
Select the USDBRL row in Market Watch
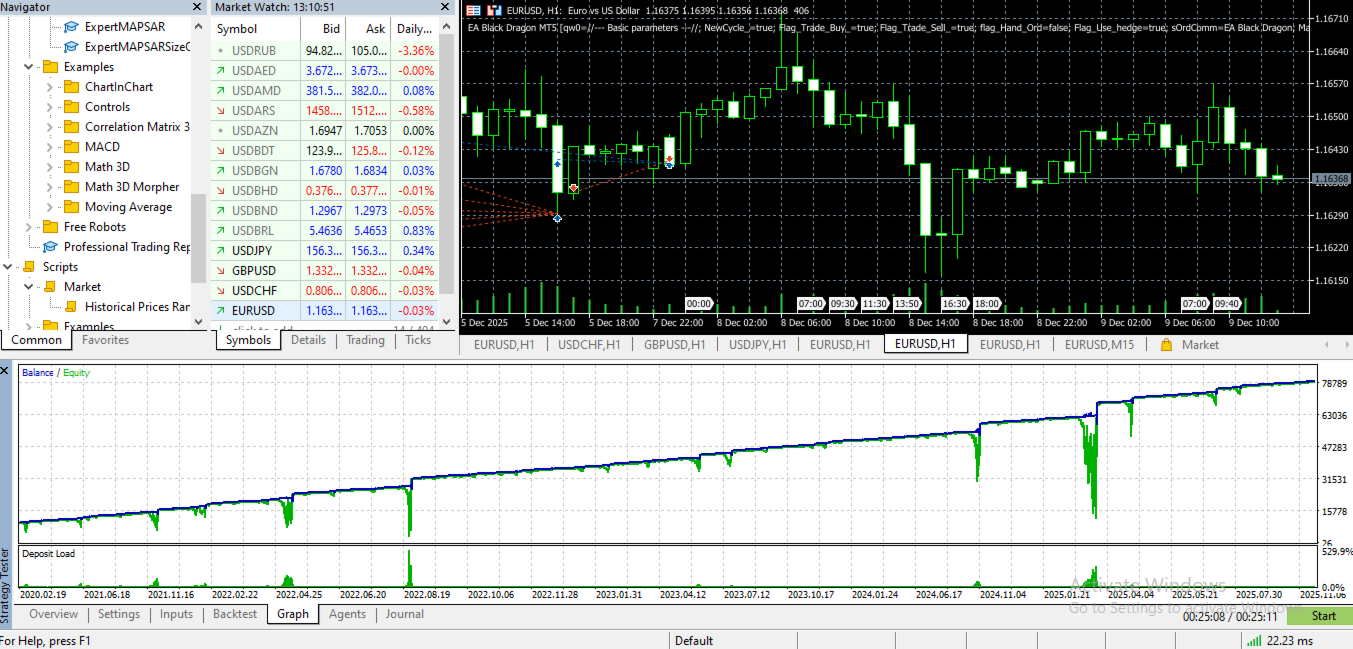325,231
